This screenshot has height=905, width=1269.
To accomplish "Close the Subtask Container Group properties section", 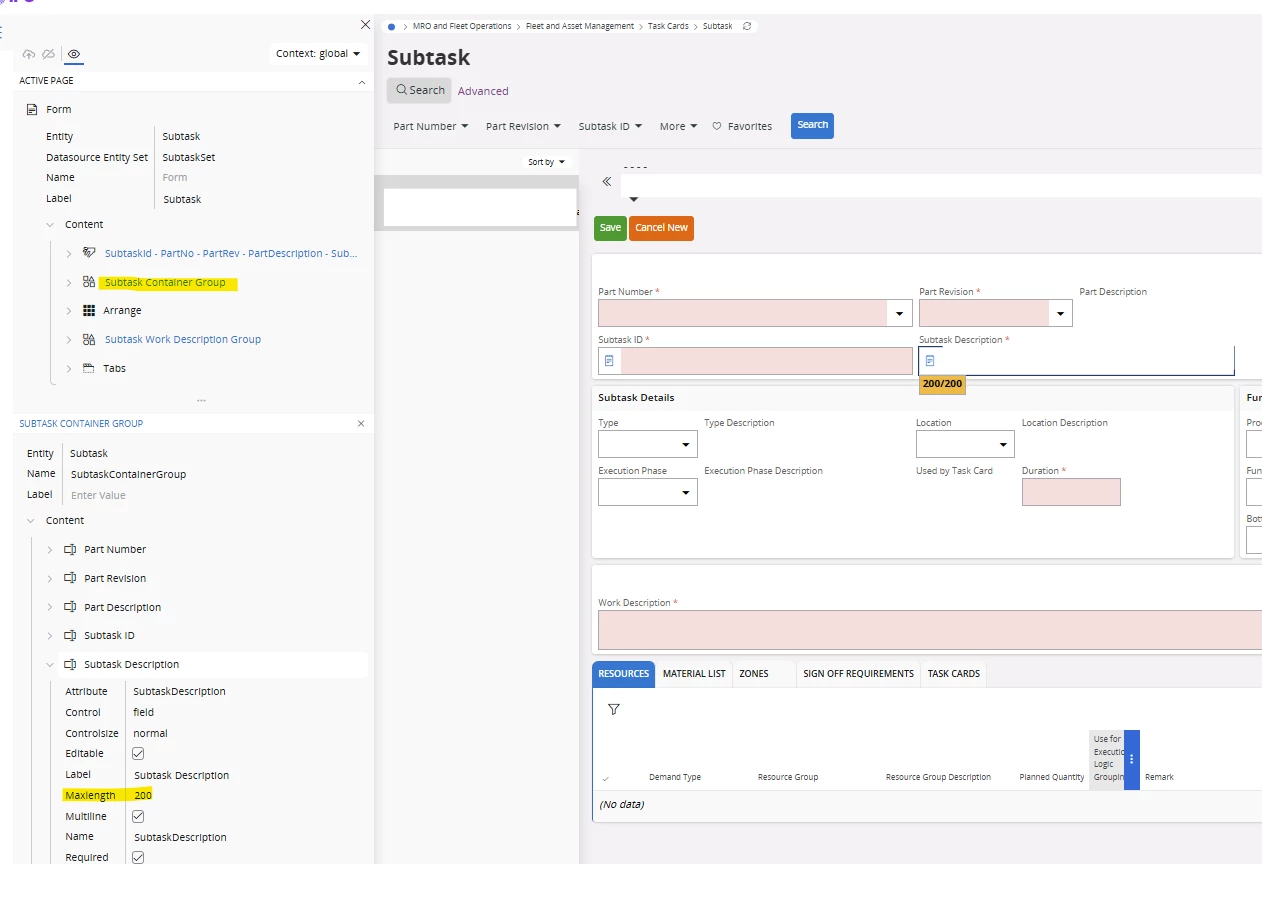I will coord(361,424).
